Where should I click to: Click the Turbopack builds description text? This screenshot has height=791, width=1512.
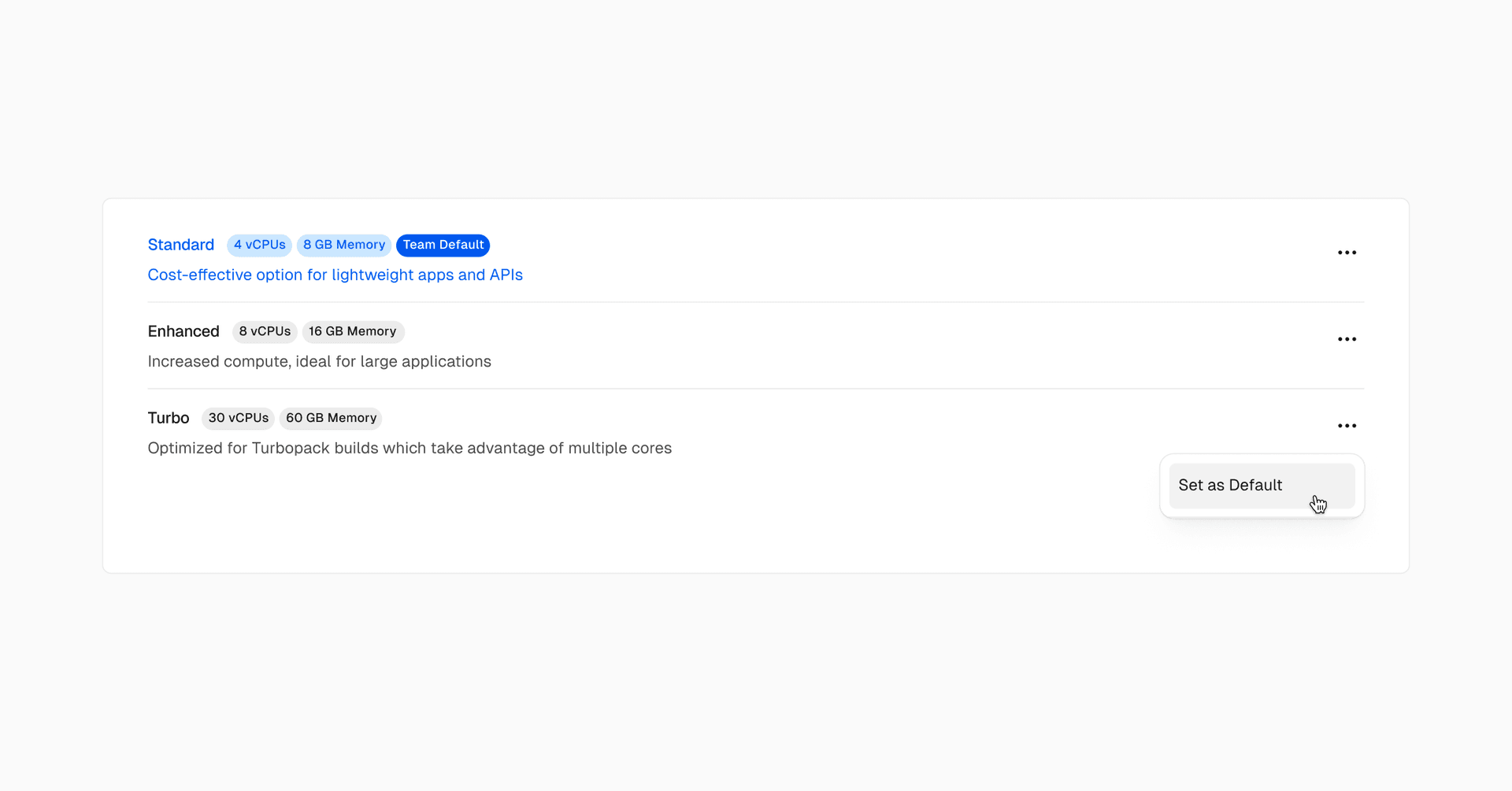409,448
